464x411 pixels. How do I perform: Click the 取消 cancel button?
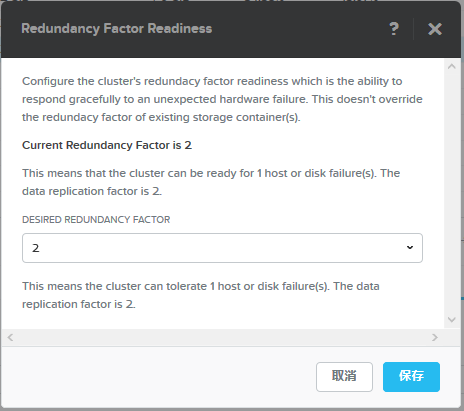pos(344,377)
